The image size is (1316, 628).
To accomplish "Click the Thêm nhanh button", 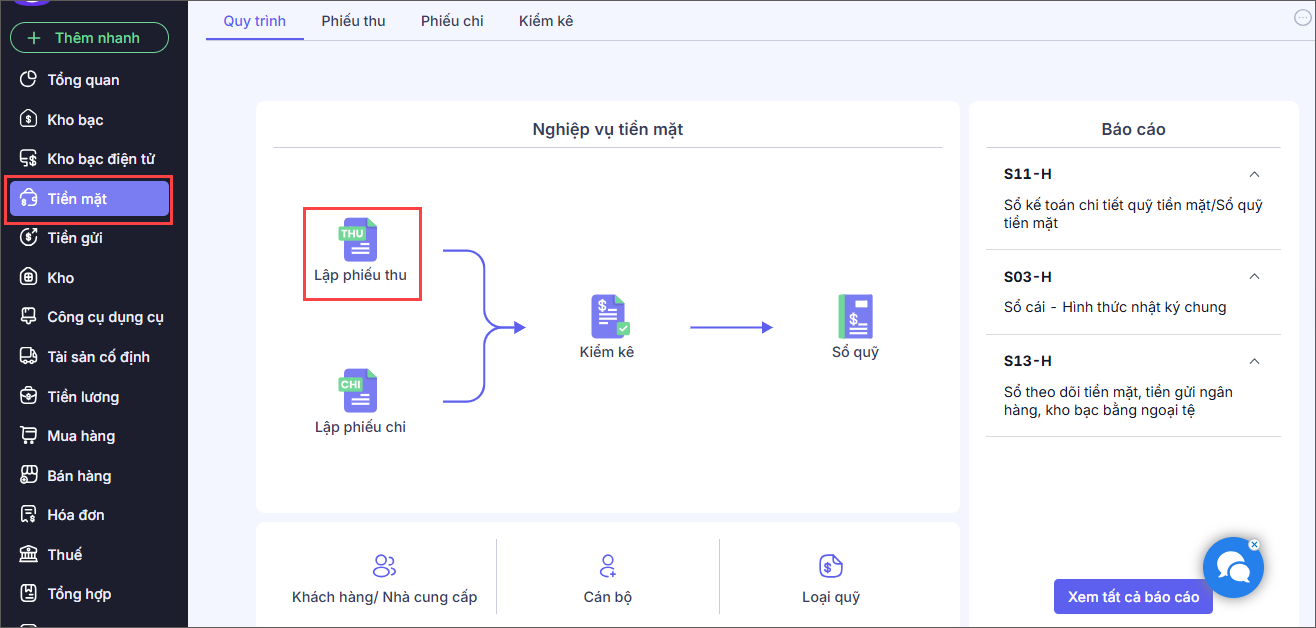I will coord(89,38).
